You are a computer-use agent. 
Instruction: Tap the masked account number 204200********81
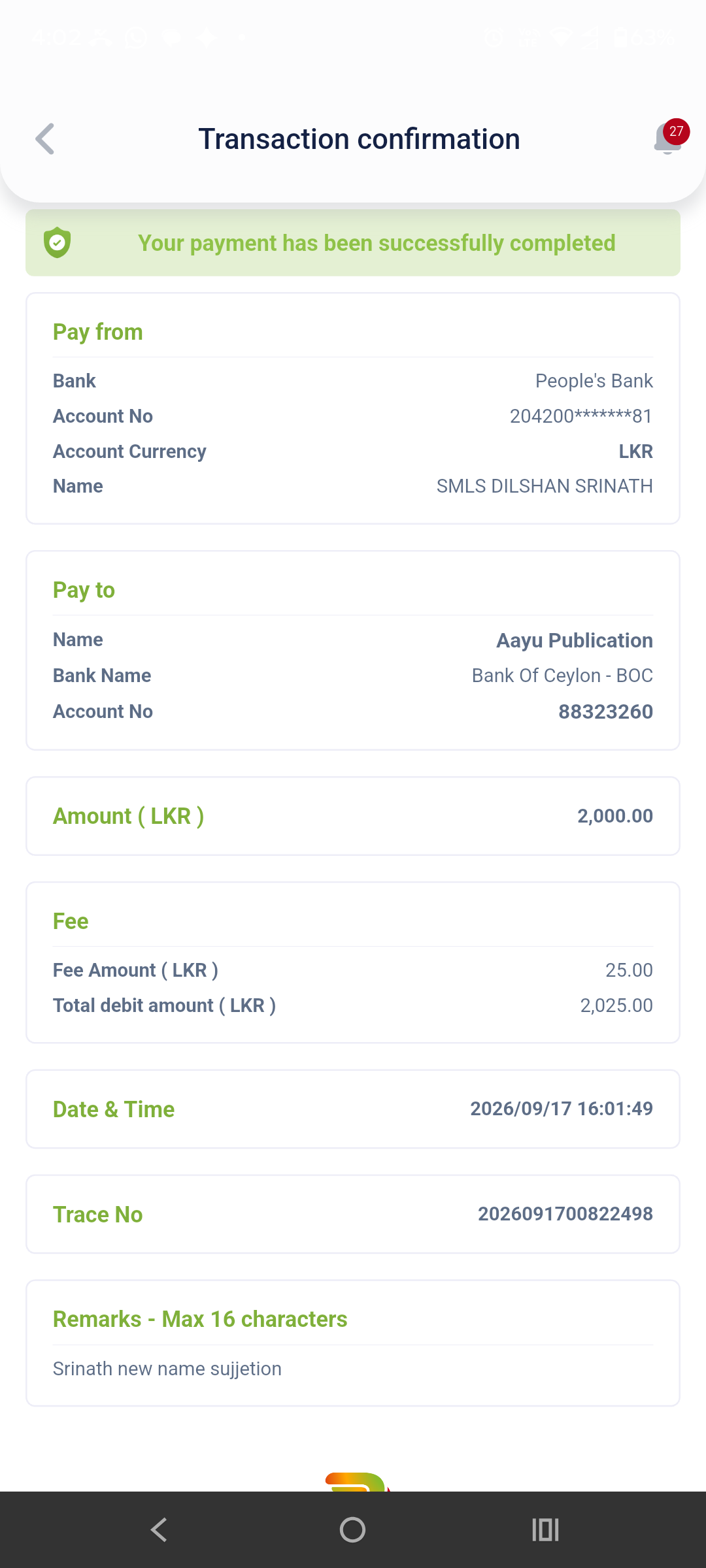581,416
